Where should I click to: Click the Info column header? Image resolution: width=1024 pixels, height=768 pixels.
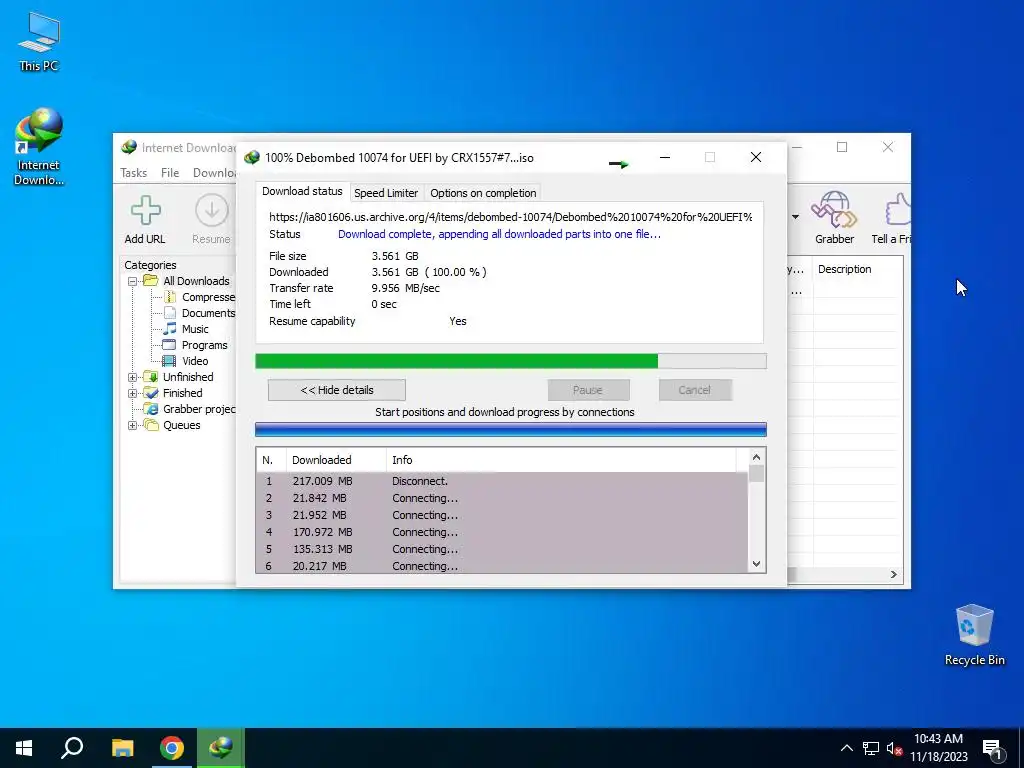(x=562, y=460)
